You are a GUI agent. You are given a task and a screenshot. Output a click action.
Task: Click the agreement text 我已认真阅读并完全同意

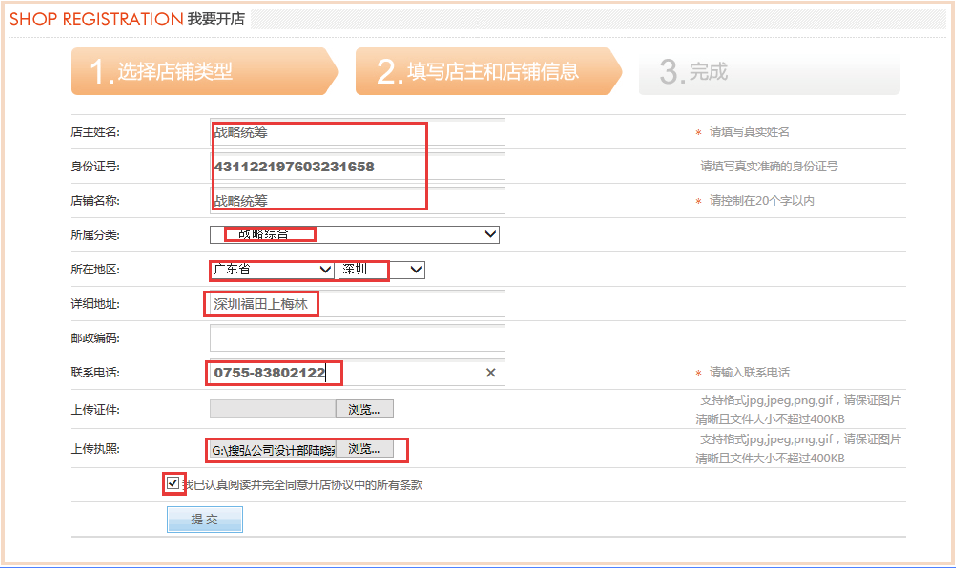[x=302, y=485]
